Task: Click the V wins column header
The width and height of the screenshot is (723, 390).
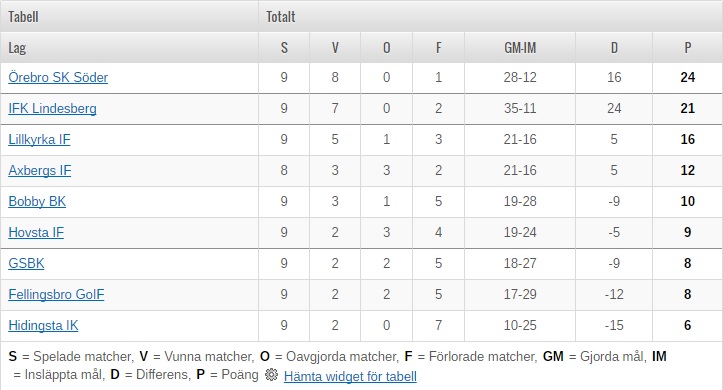Action: click(x=335, y=47)
